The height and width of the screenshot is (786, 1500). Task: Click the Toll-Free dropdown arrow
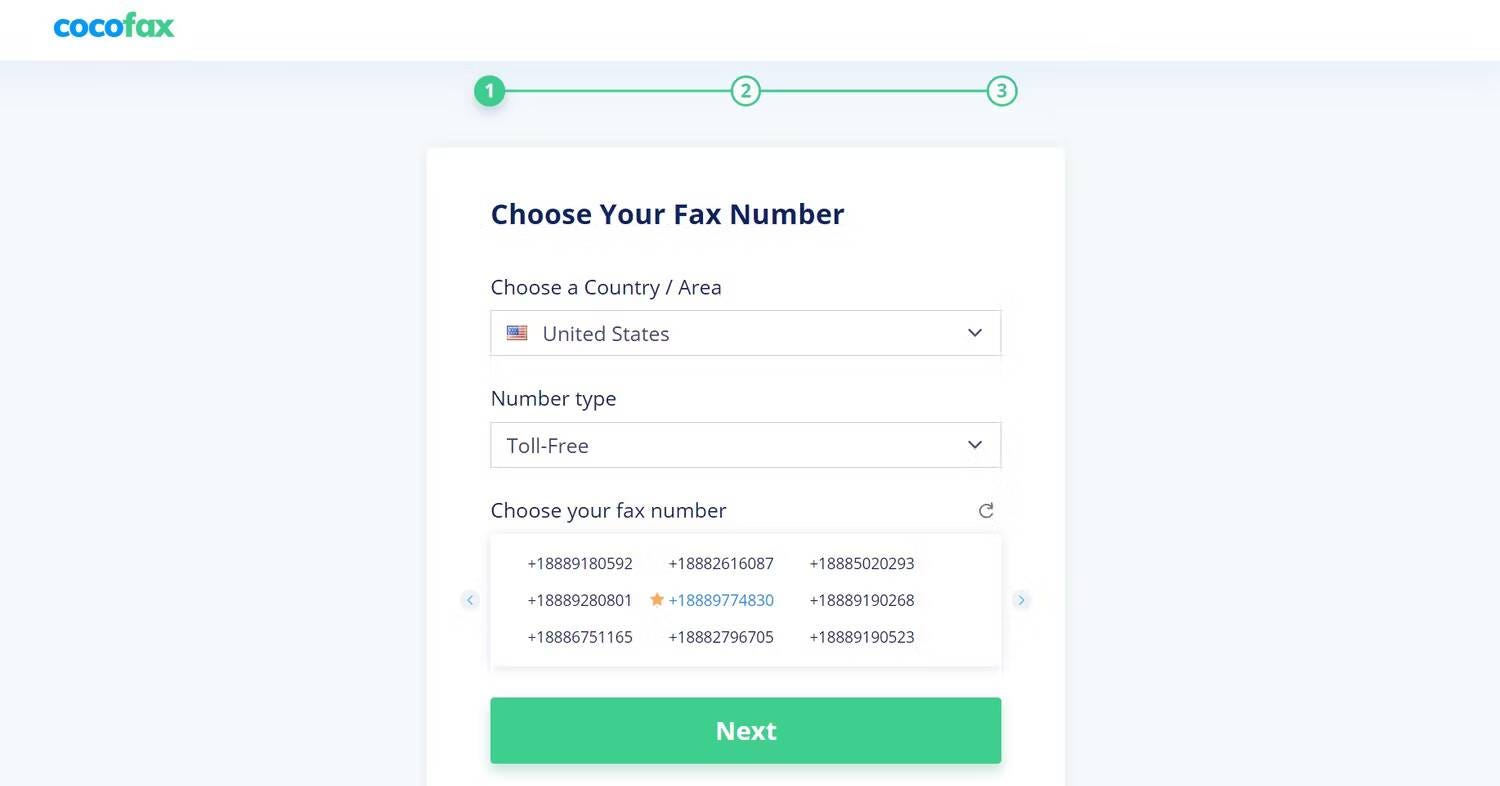pyautogui.click(x=975, y=445)
